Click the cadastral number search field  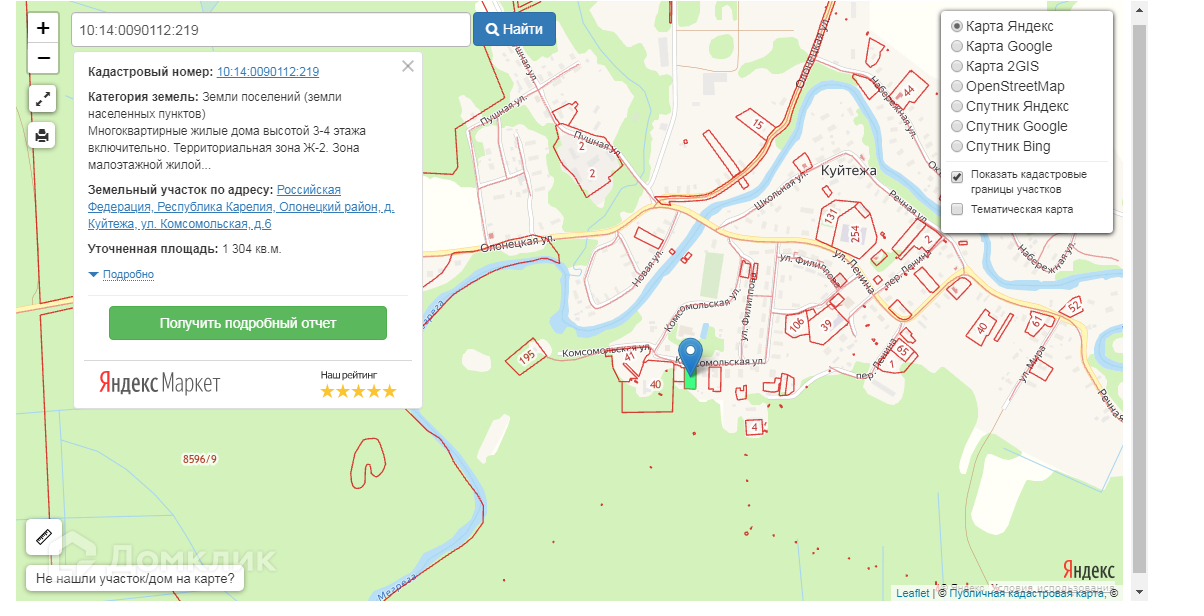[x=270, y=30]
